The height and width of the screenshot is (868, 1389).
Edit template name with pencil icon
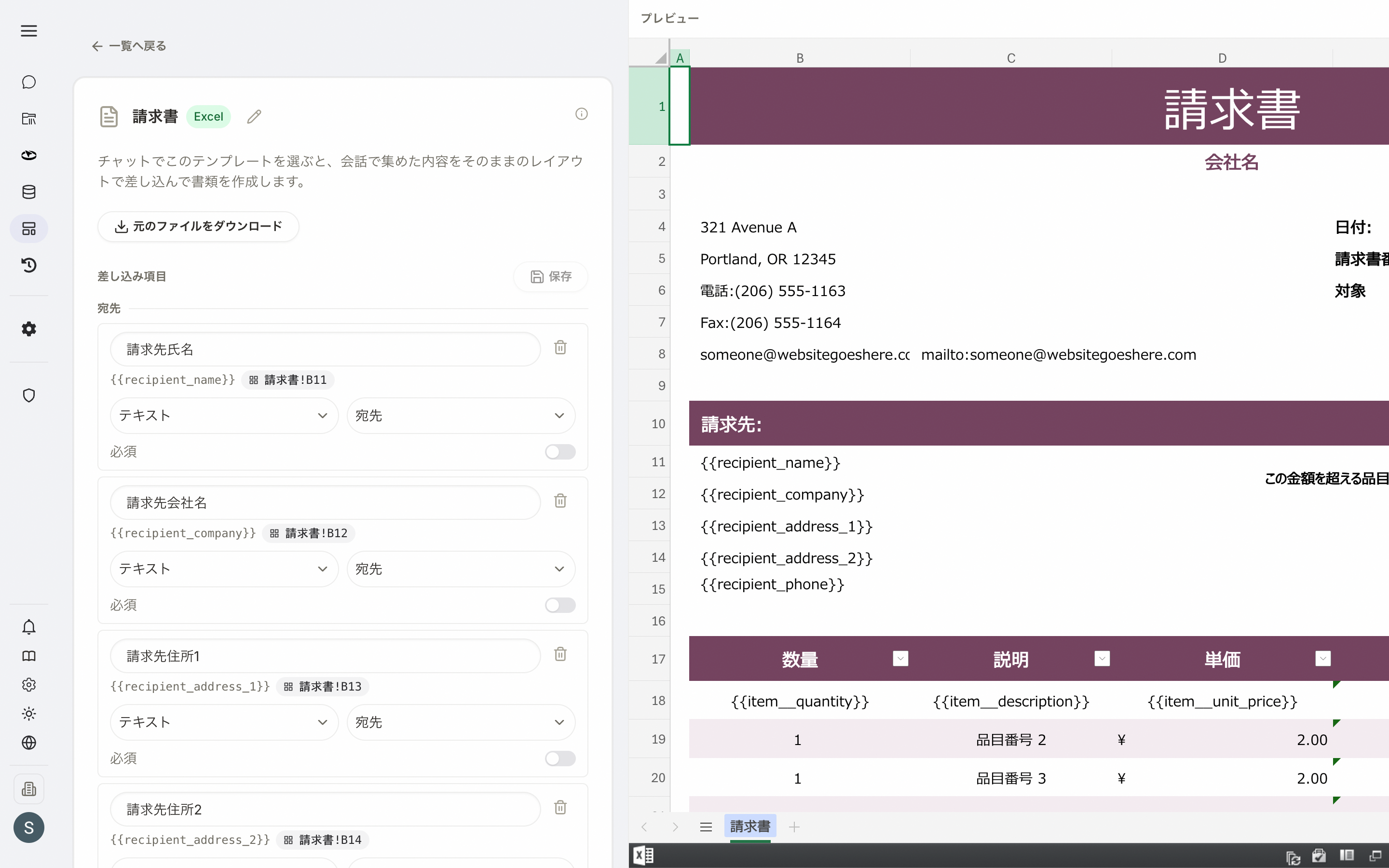click(254, 117)
